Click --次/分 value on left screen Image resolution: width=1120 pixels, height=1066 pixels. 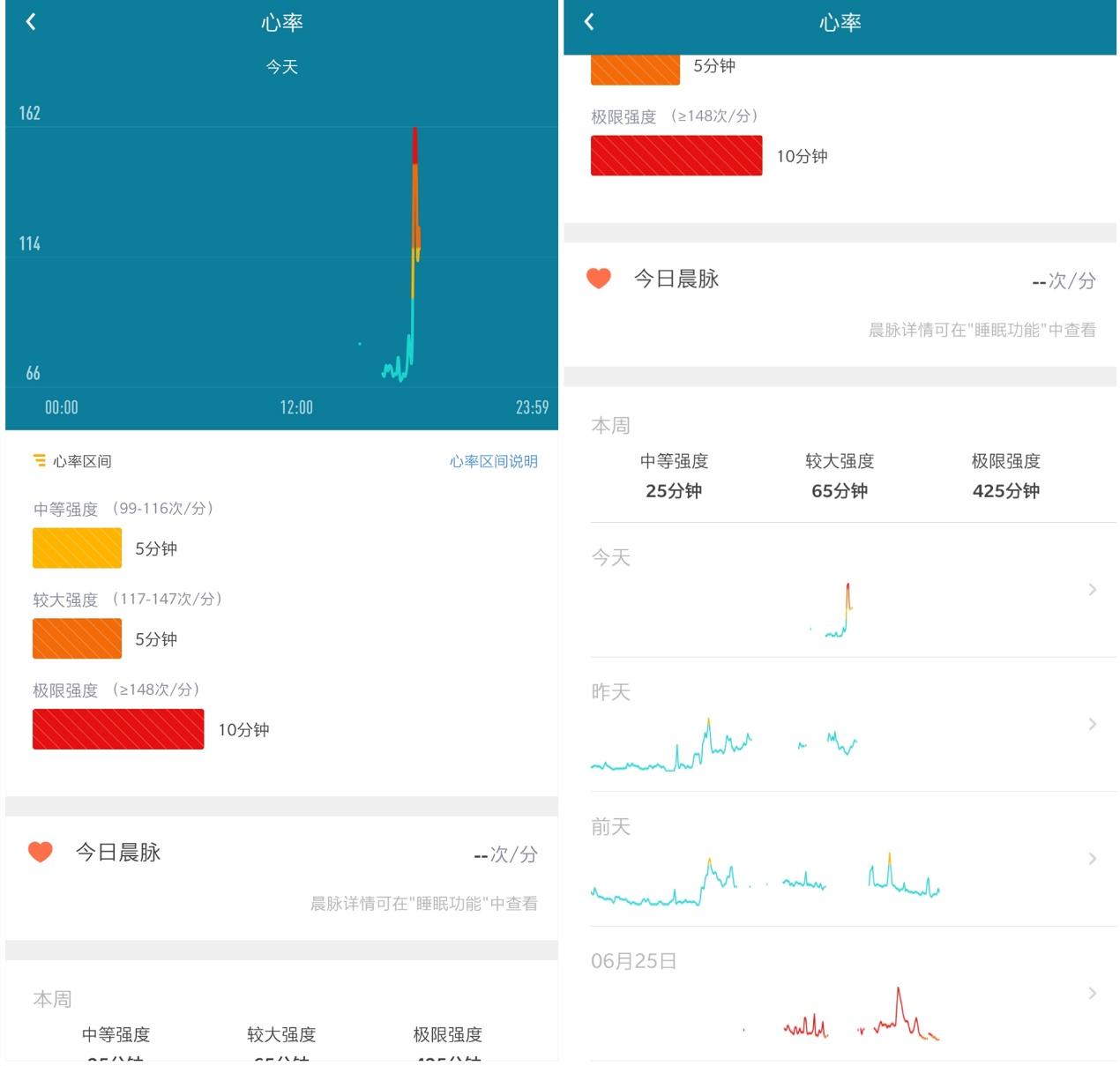pyautogui.click(x=505, y=854)
